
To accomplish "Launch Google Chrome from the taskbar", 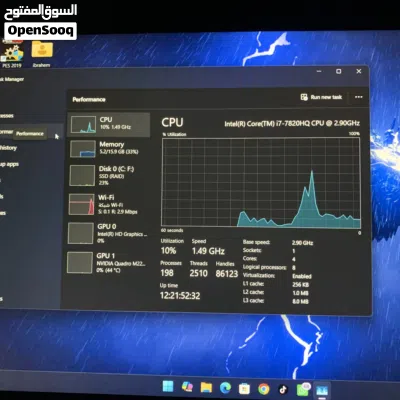I will click(264, 389).
